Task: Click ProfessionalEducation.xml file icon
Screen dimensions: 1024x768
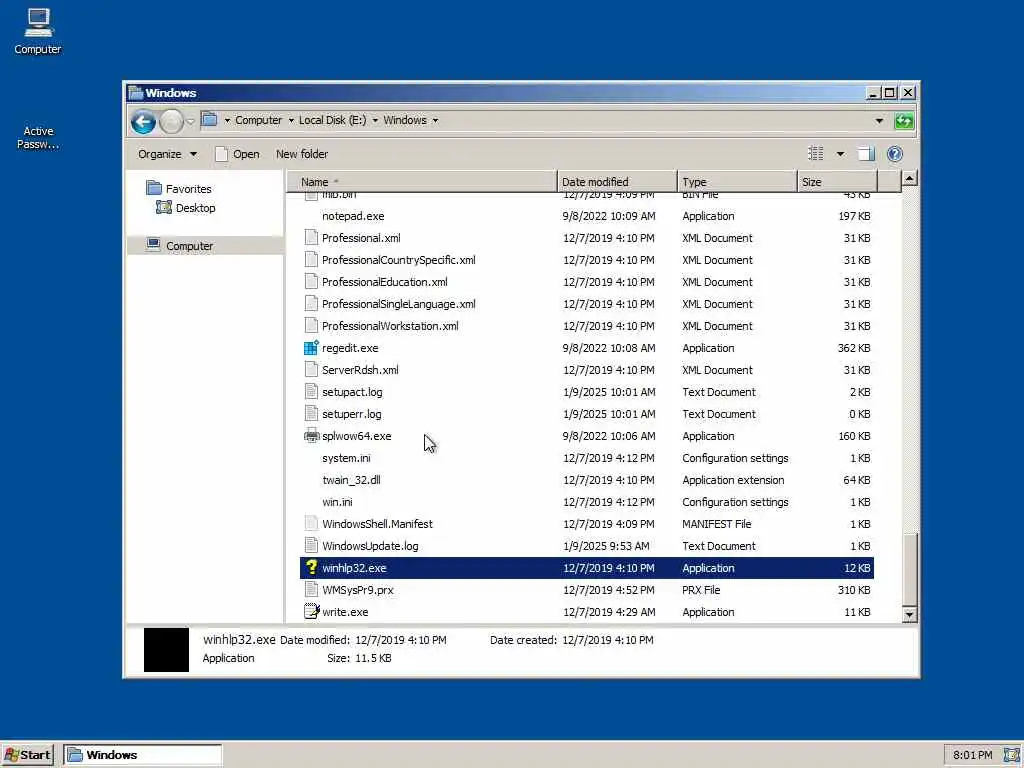Action: [312, 282]
